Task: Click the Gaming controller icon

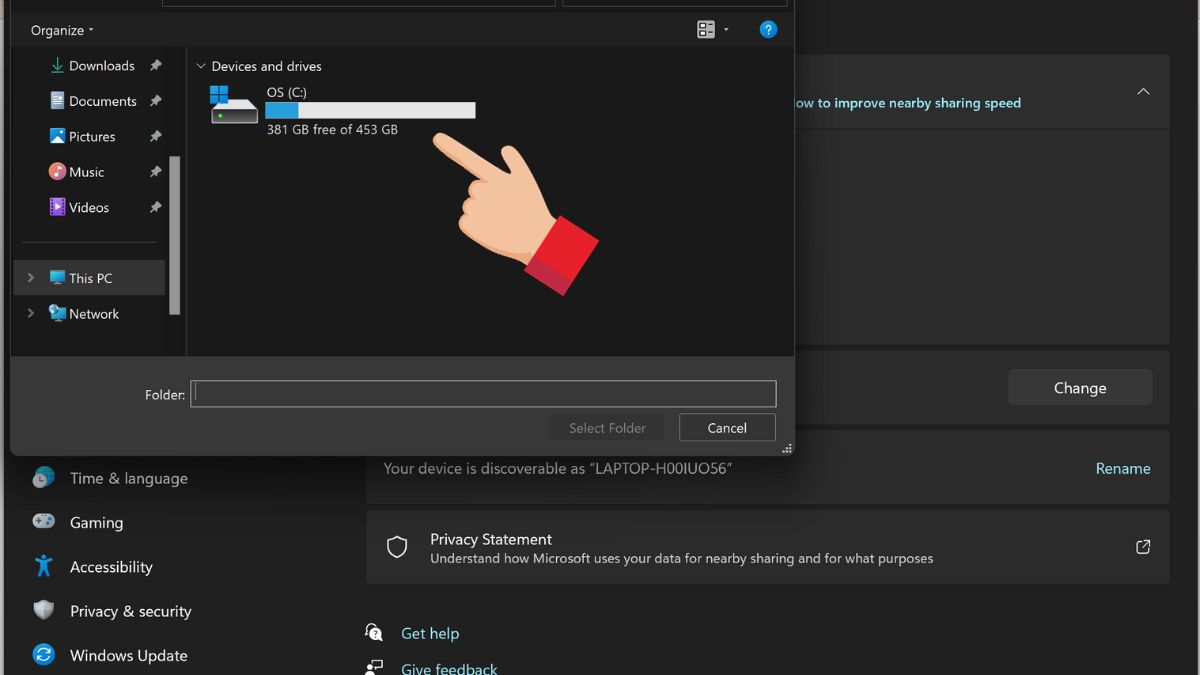Action: [43, 522]
